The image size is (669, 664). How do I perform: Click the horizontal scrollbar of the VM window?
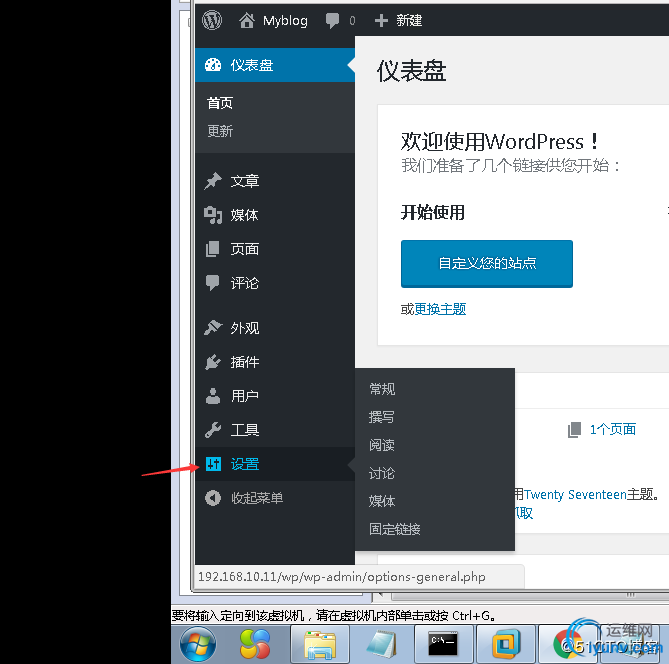tap(530, 595)
